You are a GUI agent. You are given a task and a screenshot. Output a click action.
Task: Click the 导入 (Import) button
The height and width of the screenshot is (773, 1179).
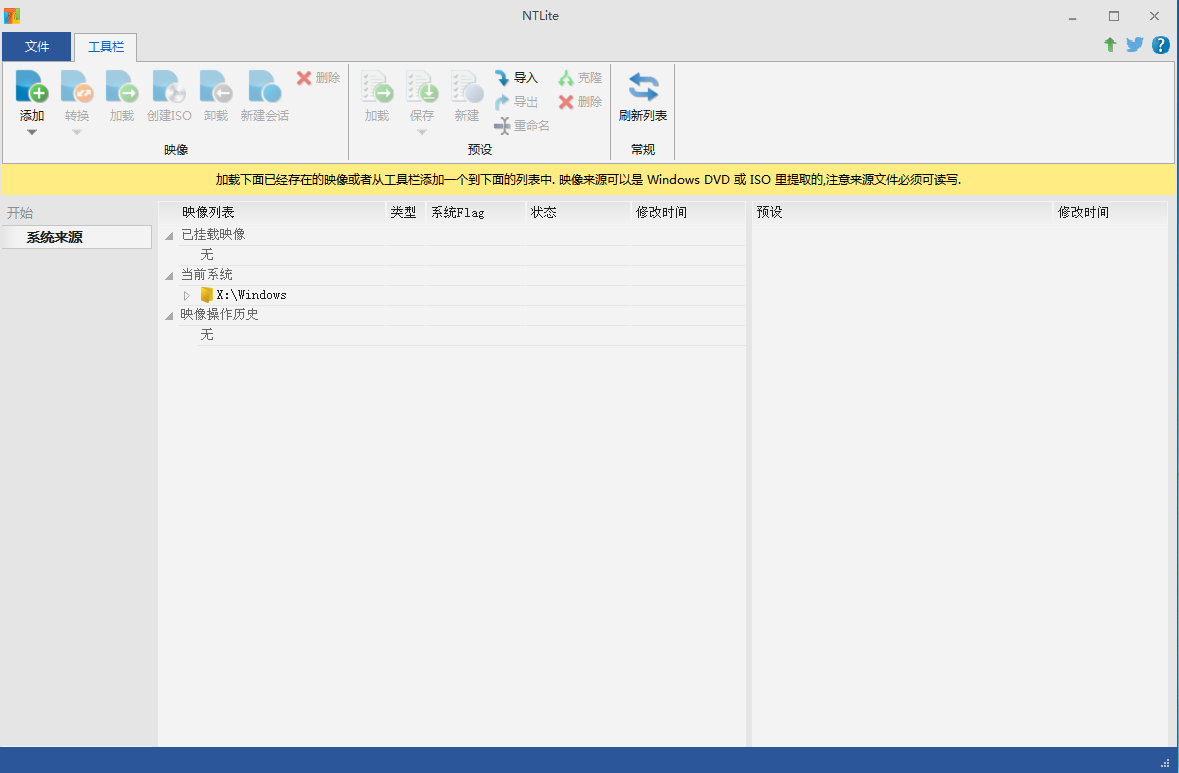click(x=516, y=77)
